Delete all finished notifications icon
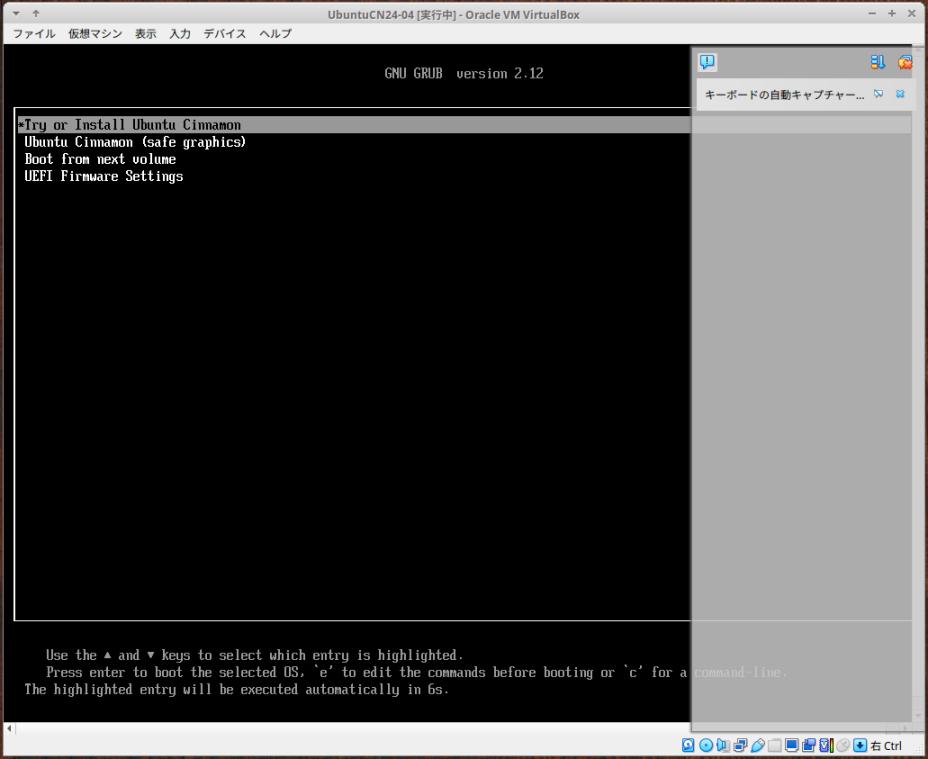Screen dimensions: 928x759 tap(904, 62)
